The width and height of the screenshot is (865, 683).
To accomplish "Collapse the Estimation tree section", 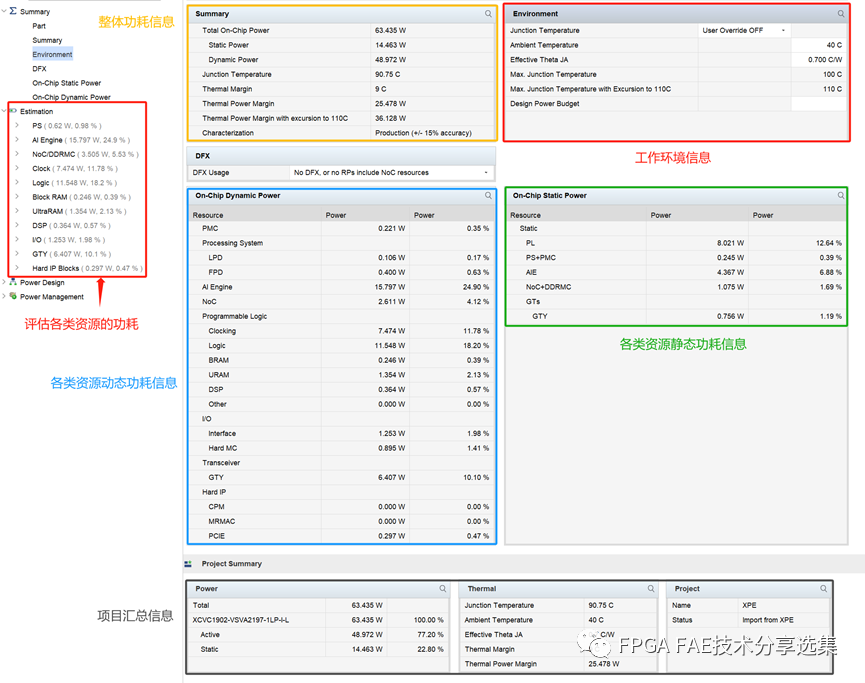I will tap(5, 111).
